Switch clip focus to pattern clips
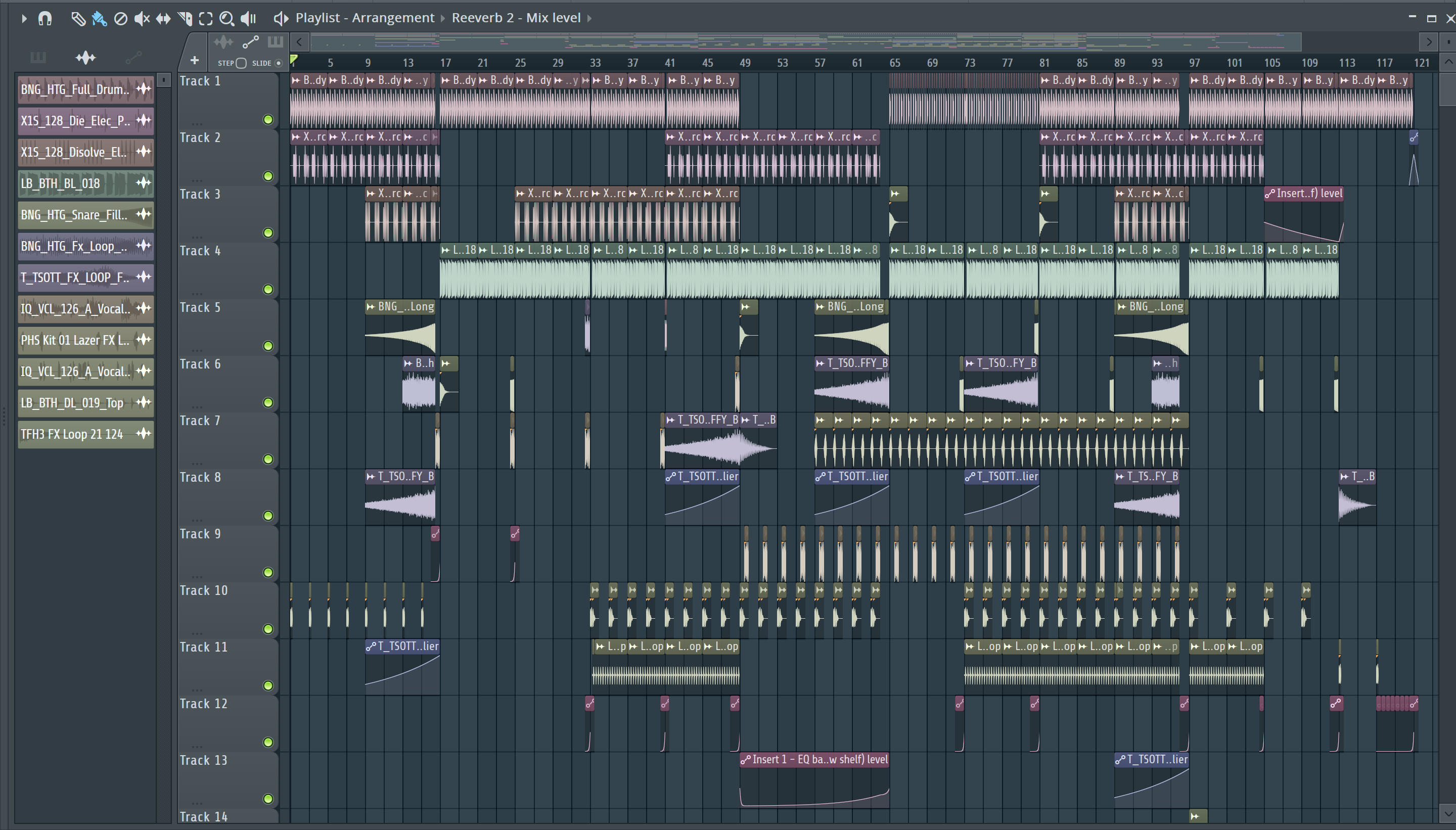1456x830 pixels. 276,42
